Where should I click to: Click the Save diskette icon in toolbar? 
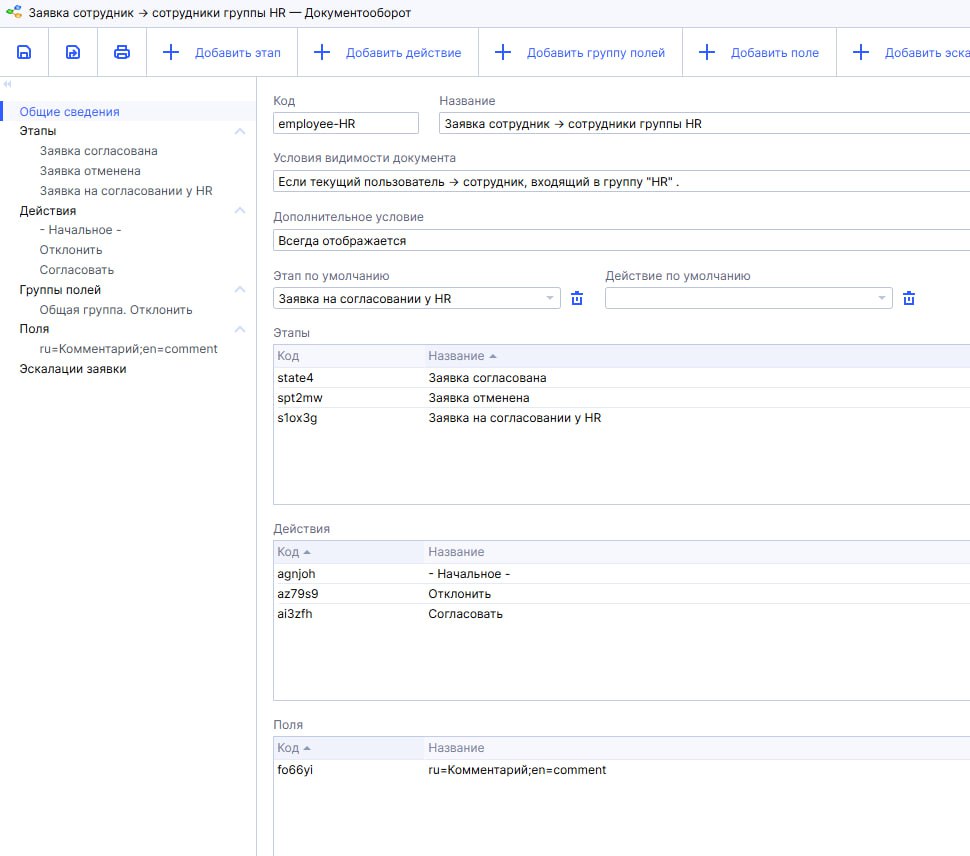tap(24, 52)
